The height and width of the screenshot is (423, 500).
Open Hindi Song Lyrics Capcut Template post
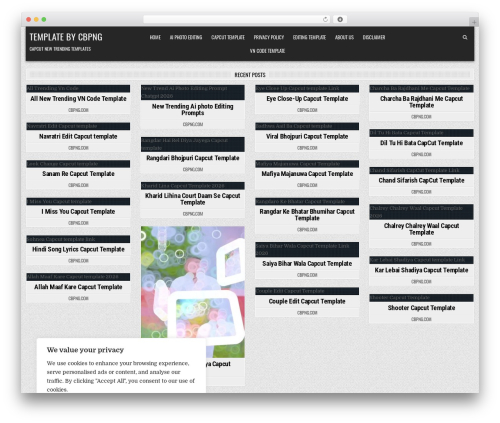[x=78, y=249]
